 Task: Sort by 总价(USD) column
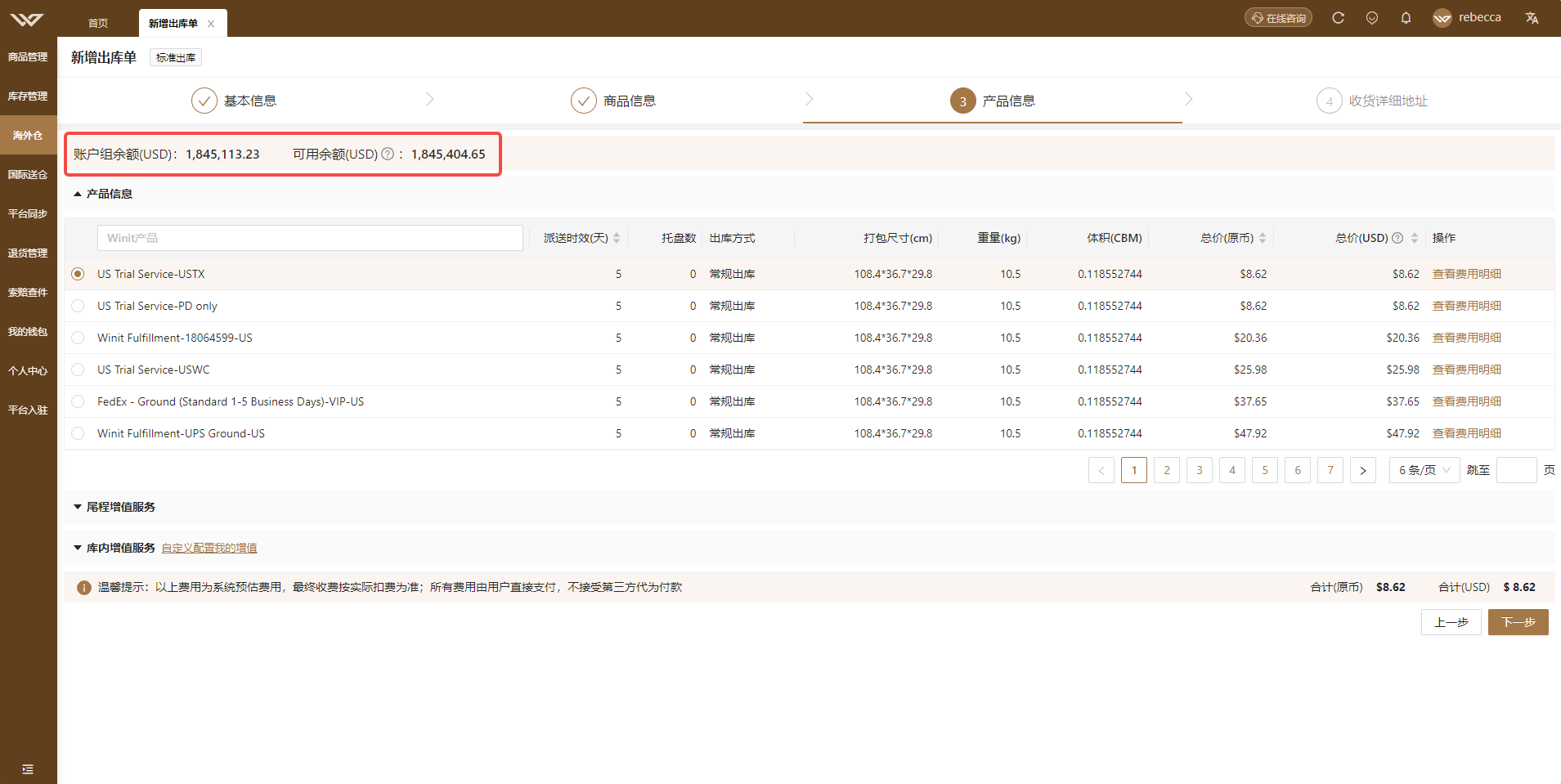point(1415,238)
